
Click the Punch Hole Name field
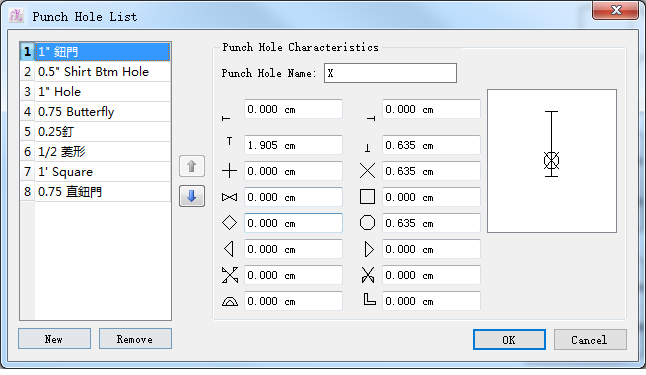(390, 73)
